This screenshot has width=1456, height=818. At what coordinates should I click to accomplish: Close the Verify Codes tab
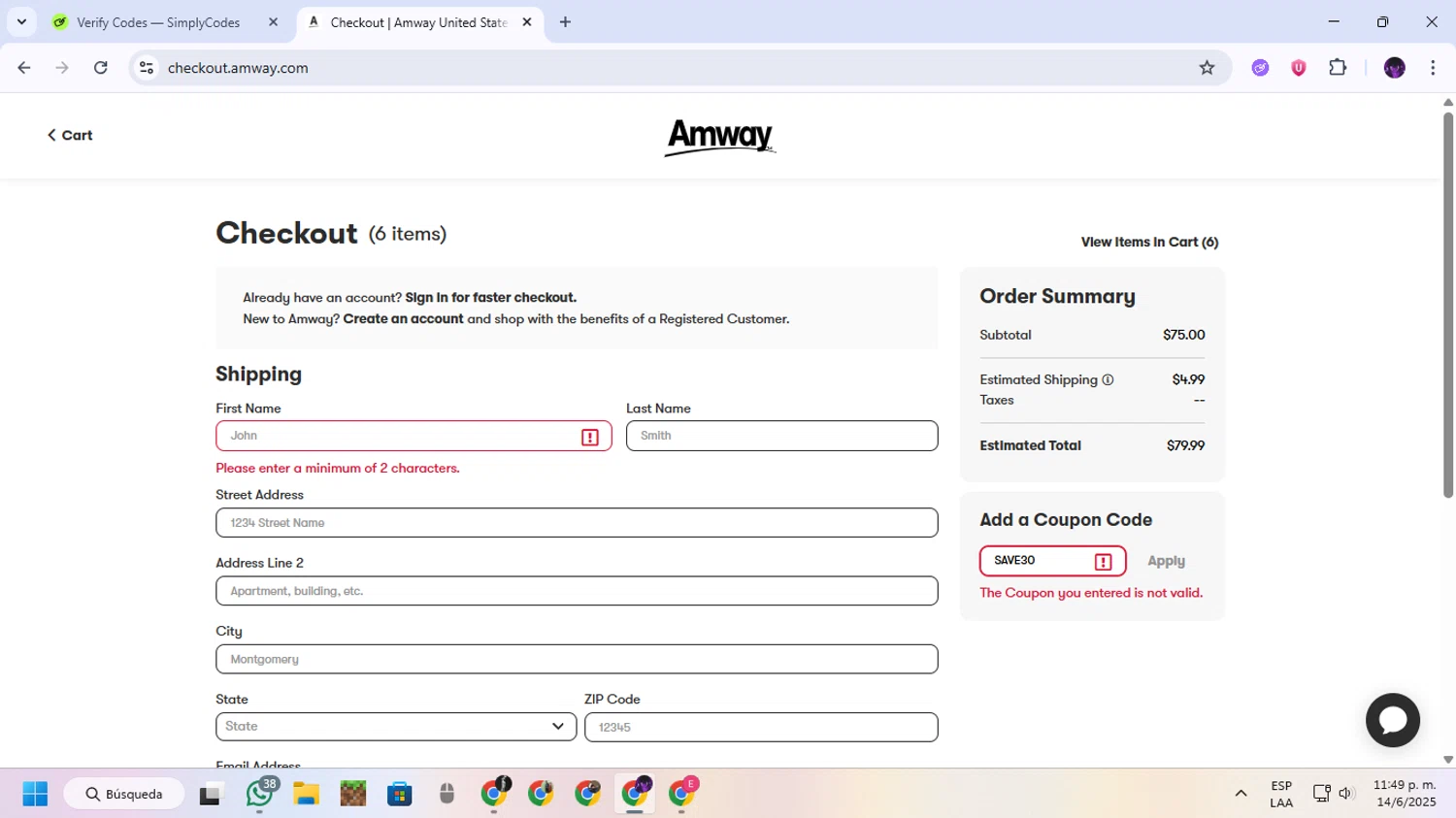tap(273, 22)
